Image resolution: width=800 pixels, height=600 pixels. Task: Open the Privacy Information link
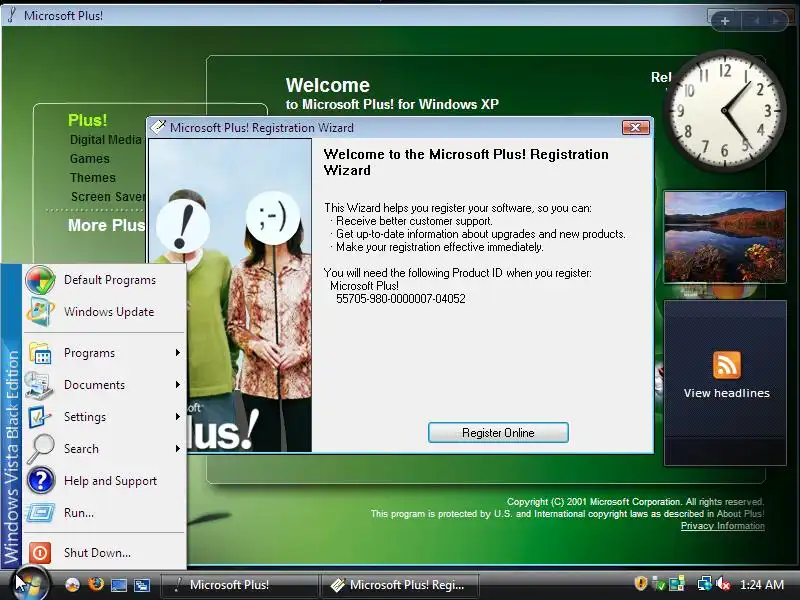(x=722, y=526)
